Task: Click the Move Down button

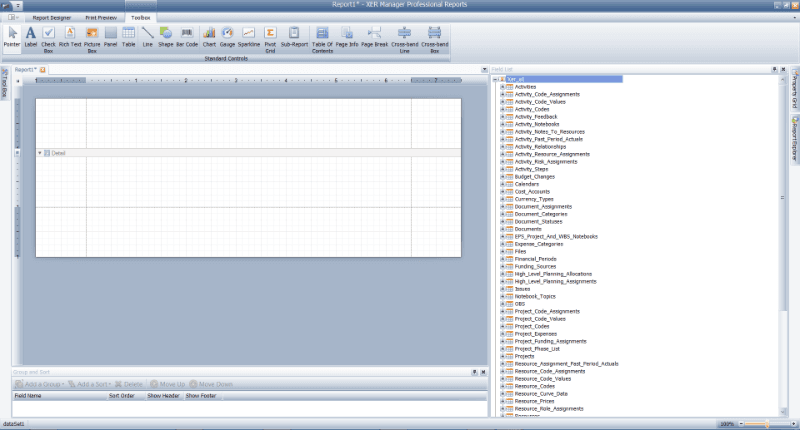Action: (211, 384)
